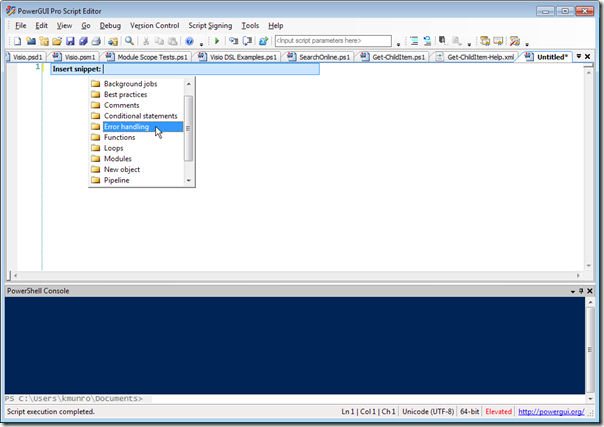Click the toggle bookmark toolbar icon
604x427 pixels.
[x=427, y=41]
